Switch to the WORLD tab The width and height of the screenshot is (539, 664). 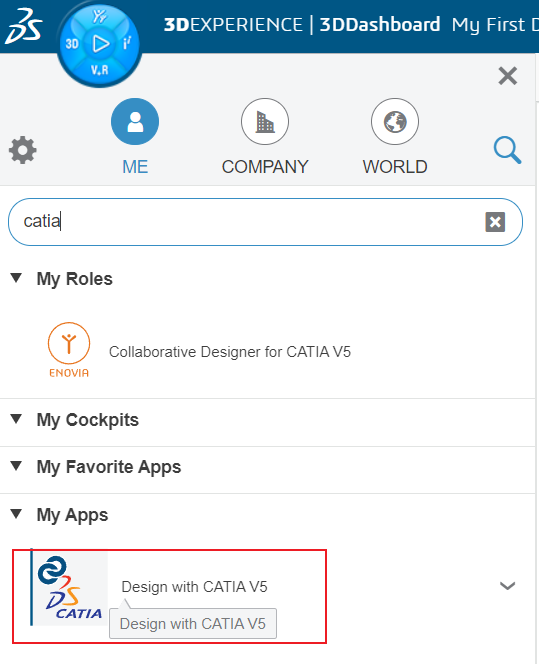coord(395,137)
